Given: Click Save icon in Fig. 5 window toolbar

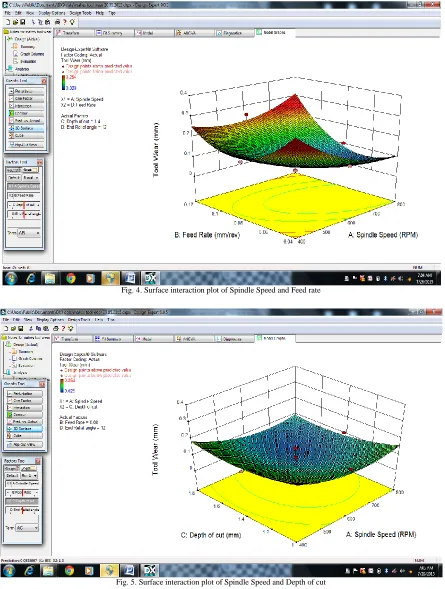Looking at the screenshot, I should point(20,328).
